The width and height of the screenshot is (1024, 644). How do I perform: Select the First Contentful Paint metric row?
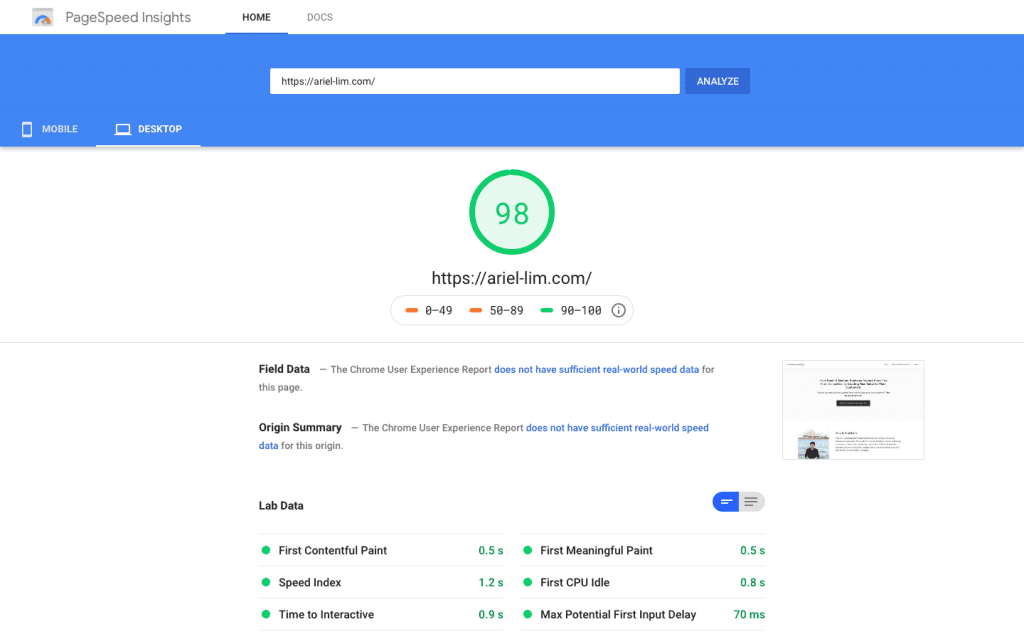tap(381, 551)
